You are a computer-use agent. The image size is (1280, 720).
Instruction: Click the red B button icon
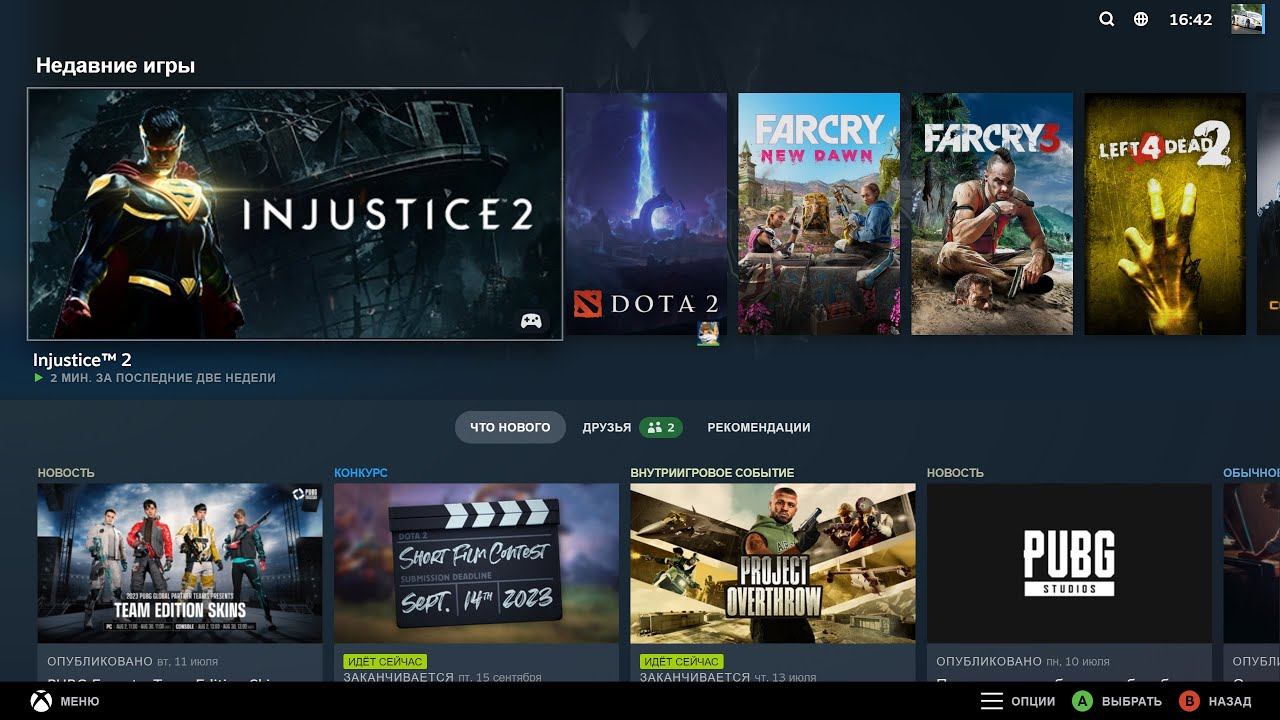point(1189,701)
